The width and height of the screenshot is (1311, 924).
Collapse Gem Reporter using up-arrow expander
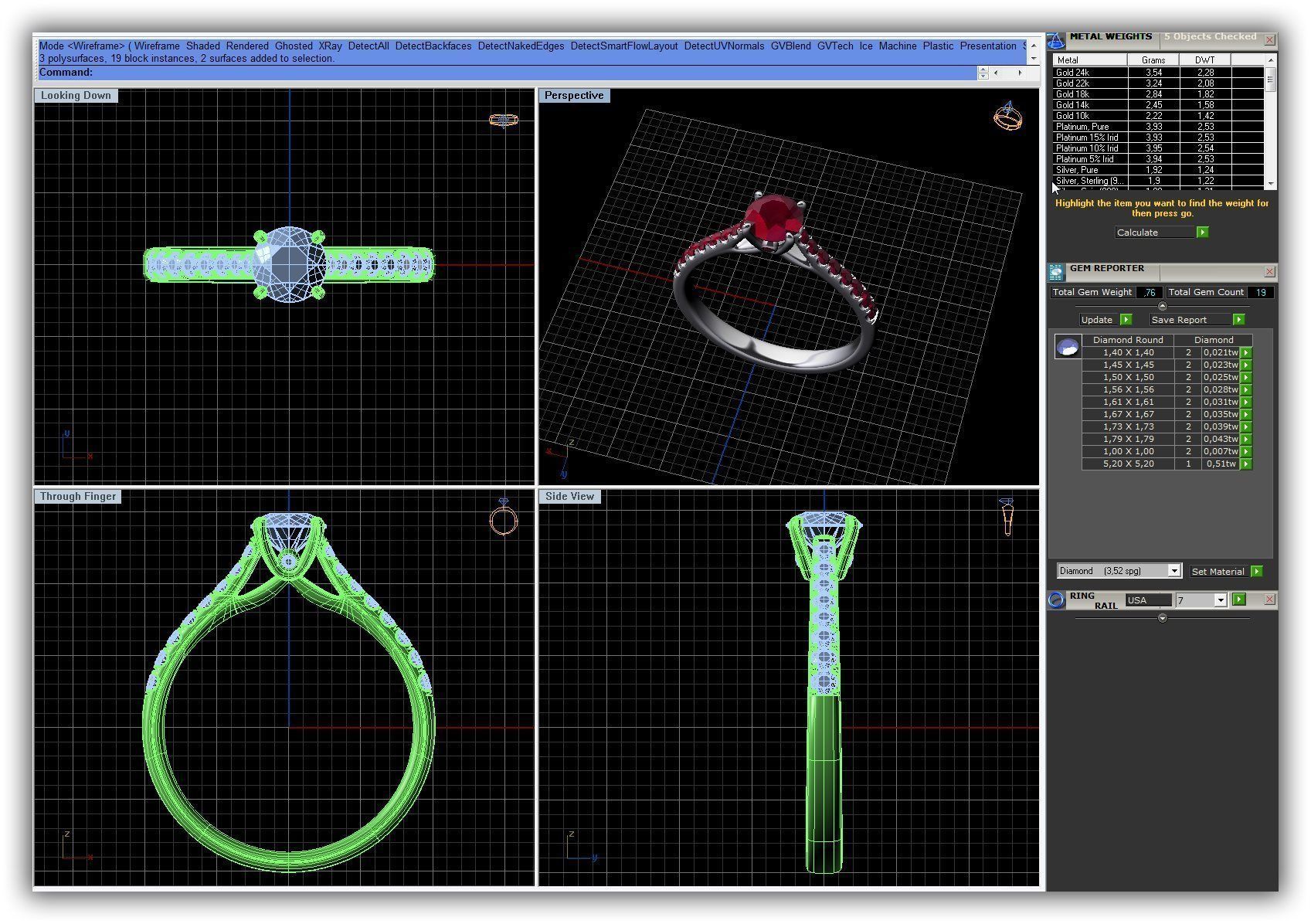[1162, 307]
